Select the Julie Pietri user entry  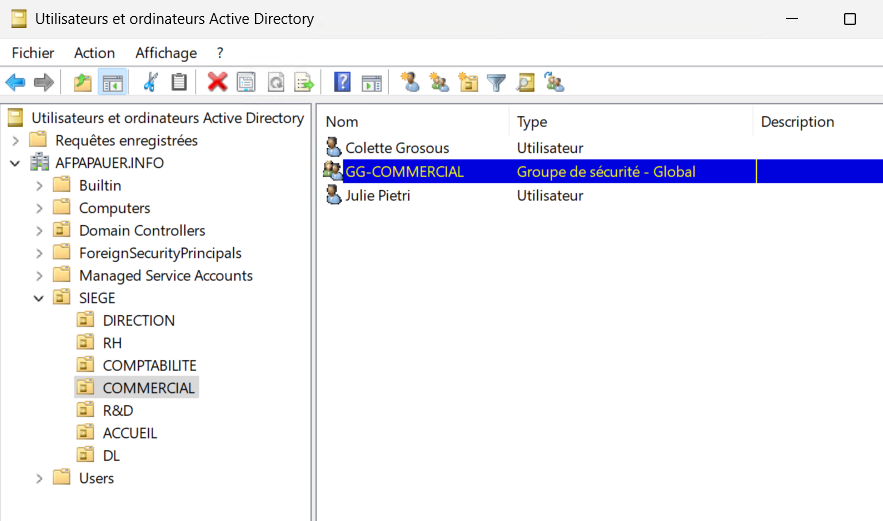tap(378, 196)
